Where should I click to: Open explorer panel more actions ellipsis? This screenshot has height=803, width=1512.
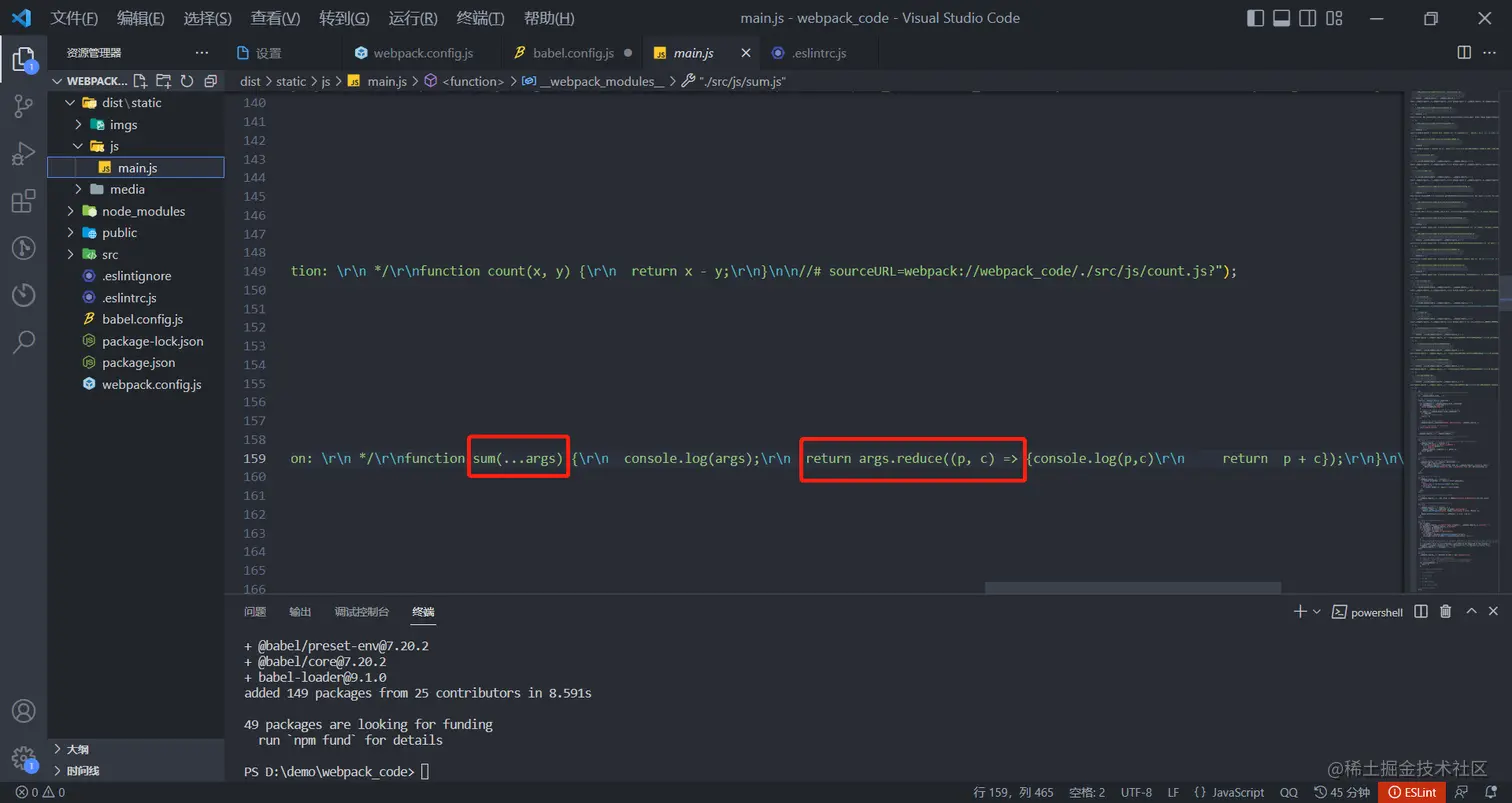coord(202,52)
